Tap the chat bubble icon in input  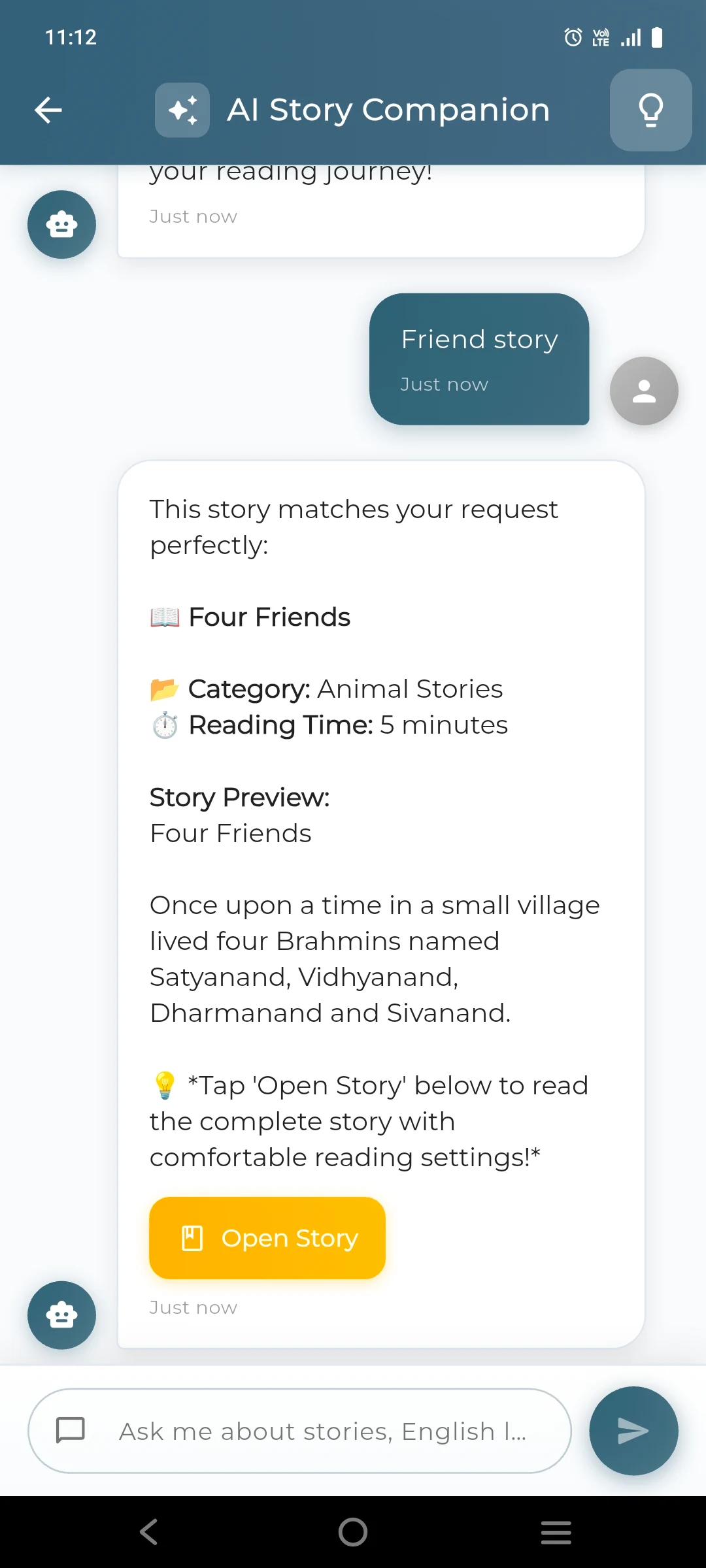[71, 1430]
